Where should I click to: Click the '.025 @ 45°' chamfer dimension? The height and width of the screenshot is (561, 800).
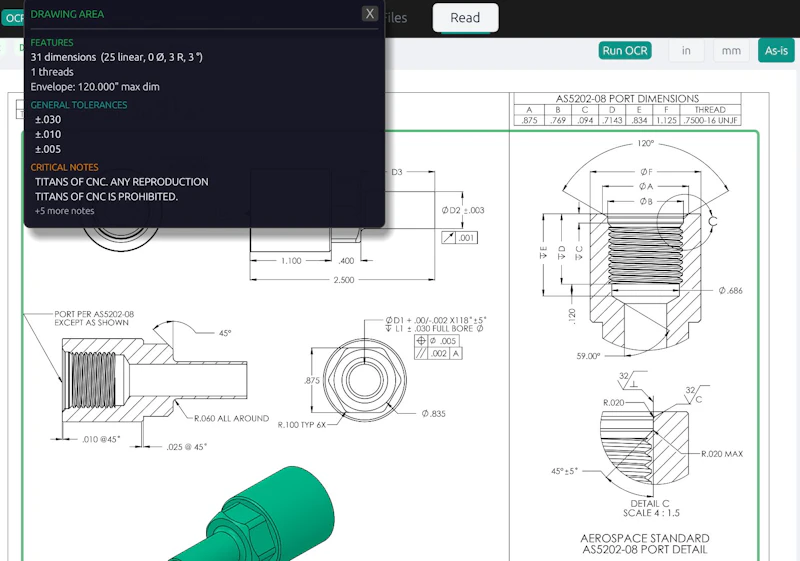pyautogui.click(x=186, y=447)
